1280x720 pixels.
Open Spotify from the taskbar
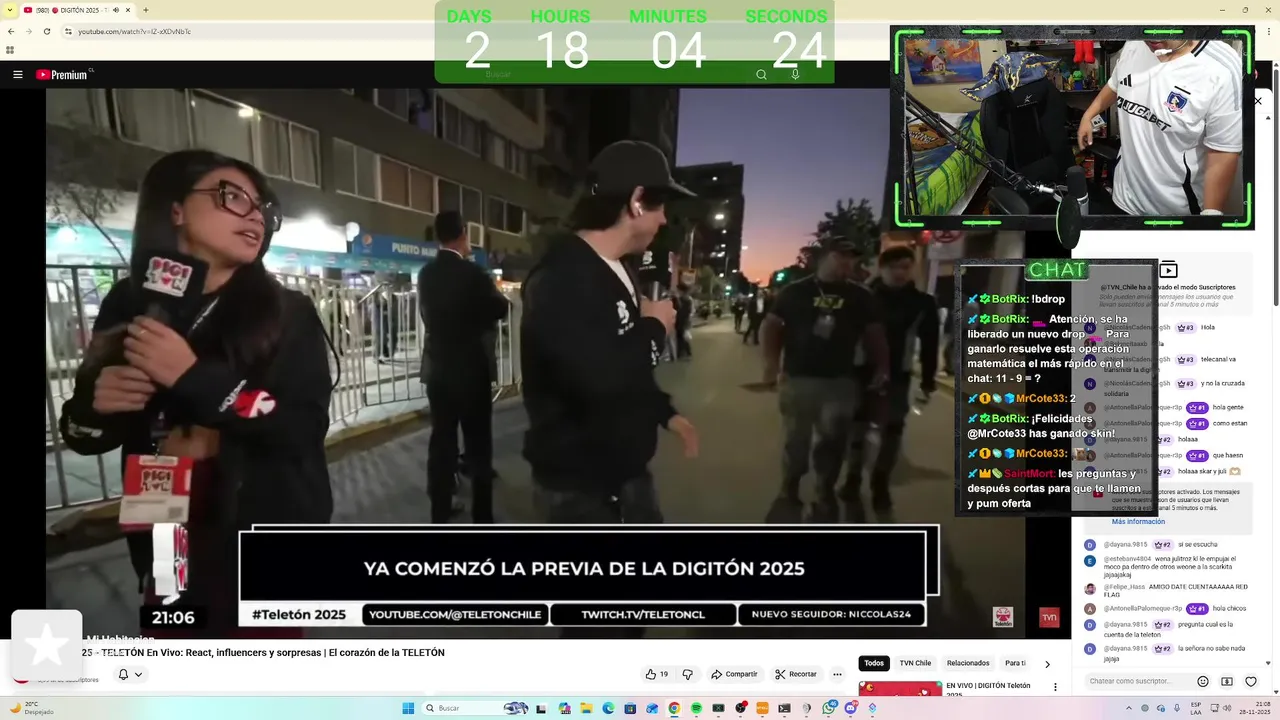tap(696, 708)
